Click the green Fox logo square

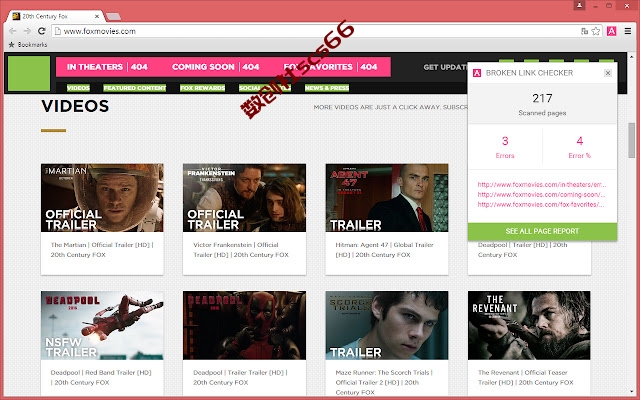tap(29, 73)
